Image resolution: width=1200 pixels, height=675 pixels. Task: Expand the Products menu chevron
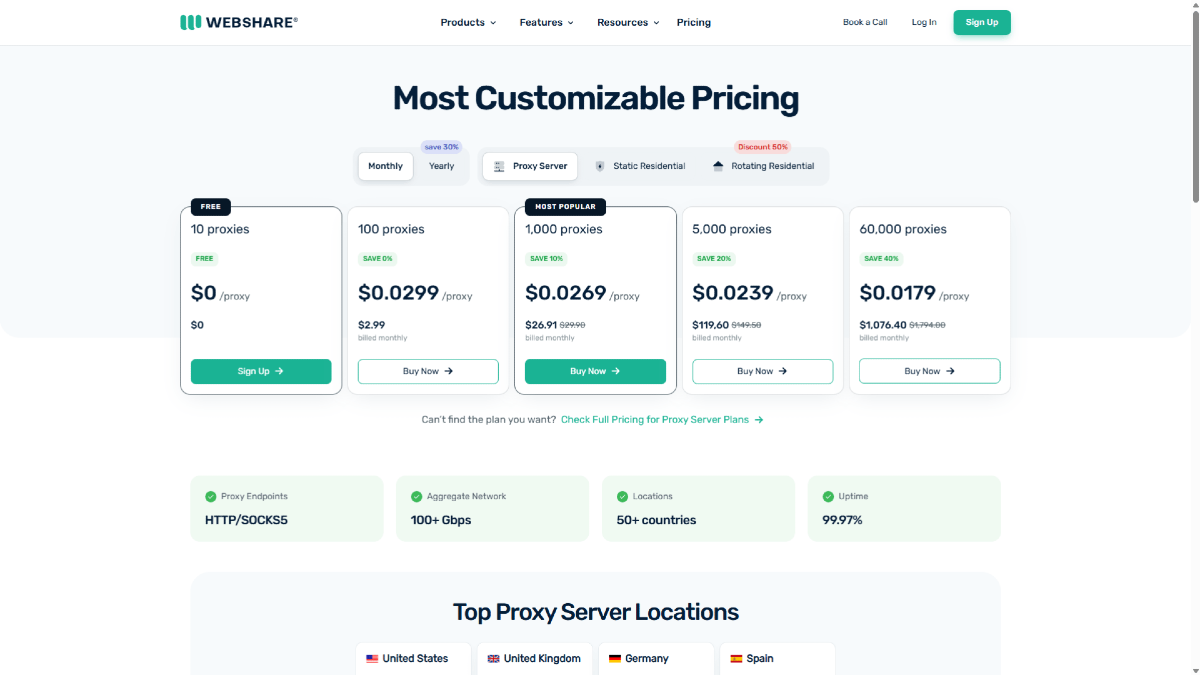(x=493, y=23)
